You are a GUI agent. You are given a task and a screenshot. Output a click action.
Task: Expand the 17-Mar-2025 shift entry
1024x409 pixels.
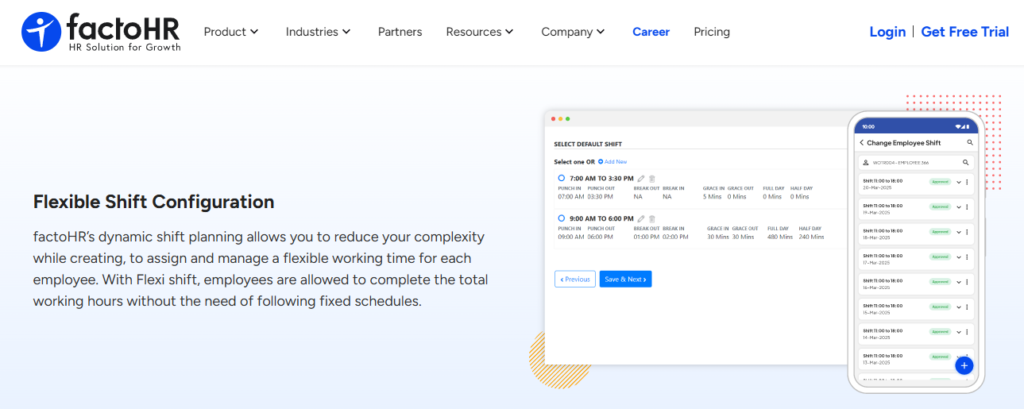(958, 257)
